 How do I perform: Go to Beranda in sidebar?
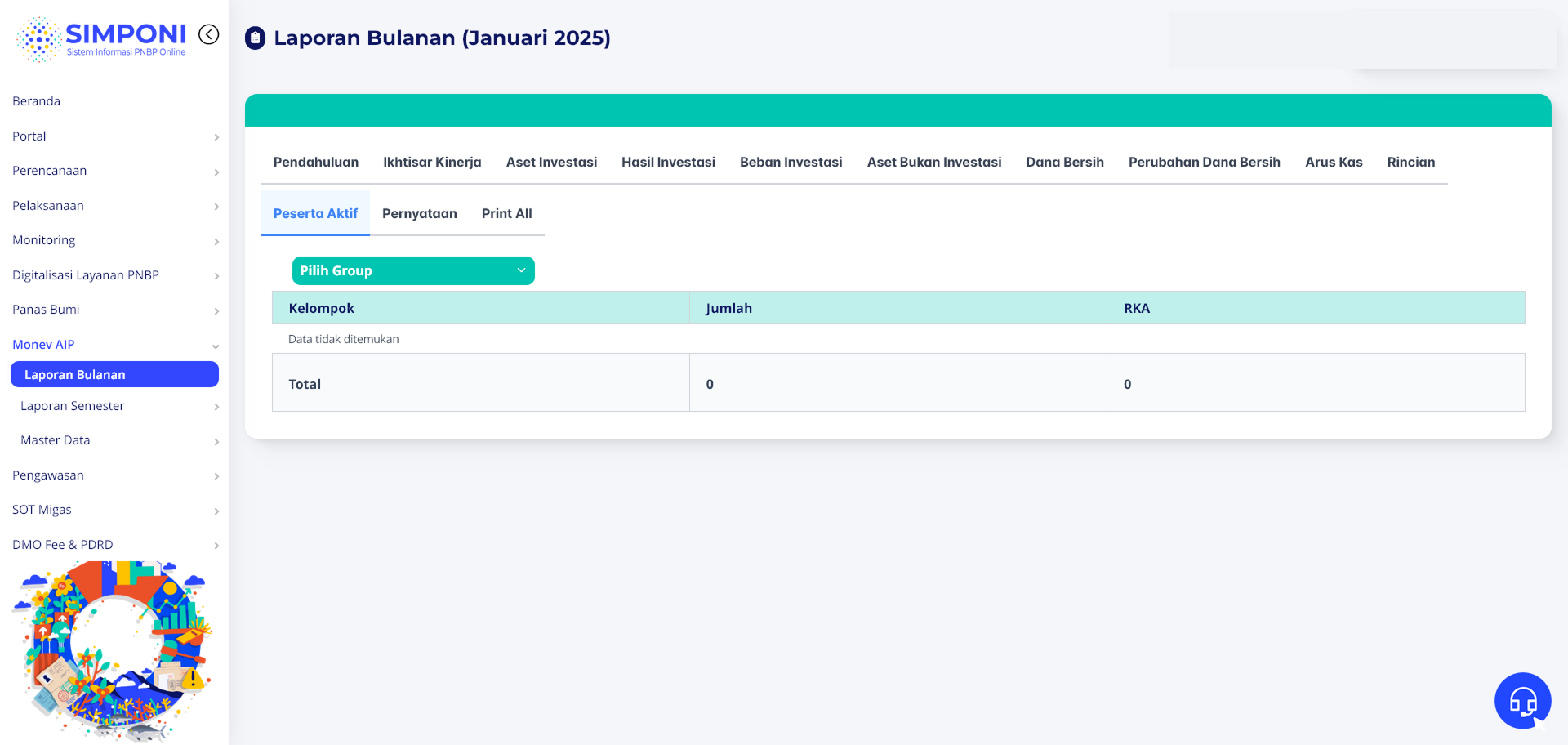(36, 101)
